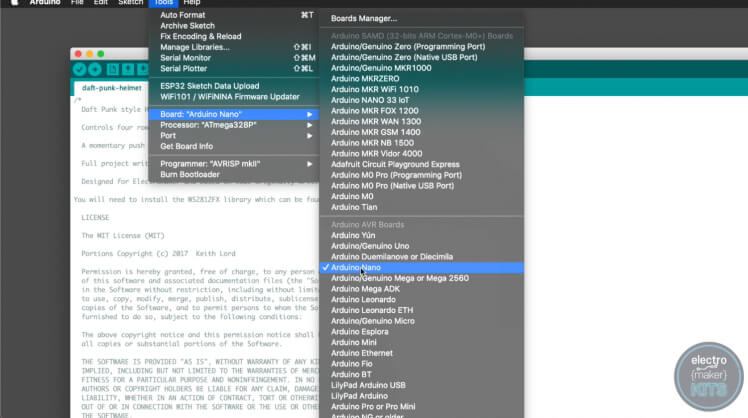
Task: Click the Verify checkmark toolbar icon
Action: click(x=80, y=70)
